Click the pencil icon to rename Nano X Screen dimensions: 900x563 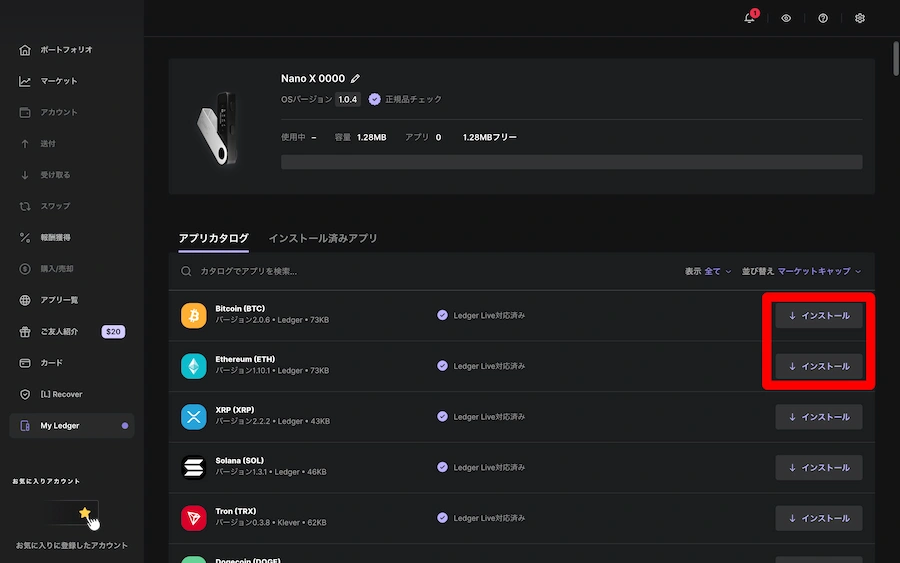[355, 79]
